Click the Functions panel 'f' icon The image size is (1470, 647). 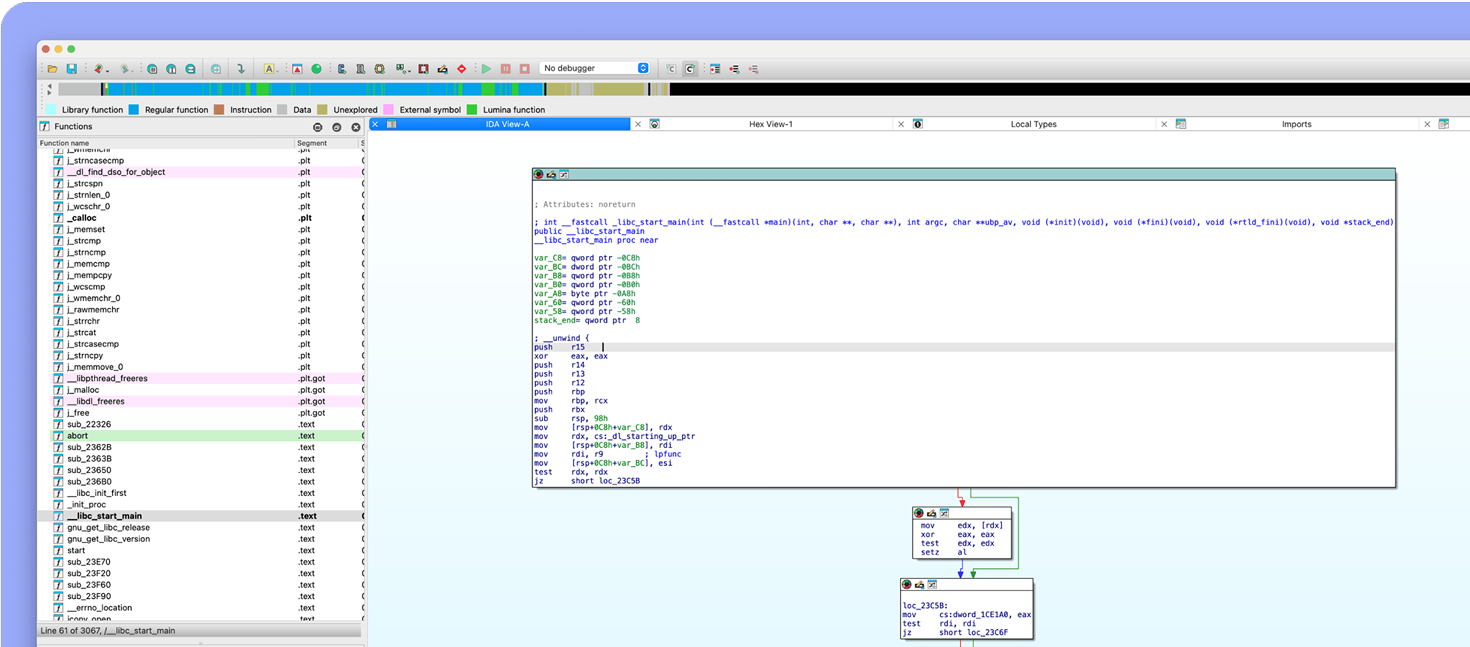point(45,126)
